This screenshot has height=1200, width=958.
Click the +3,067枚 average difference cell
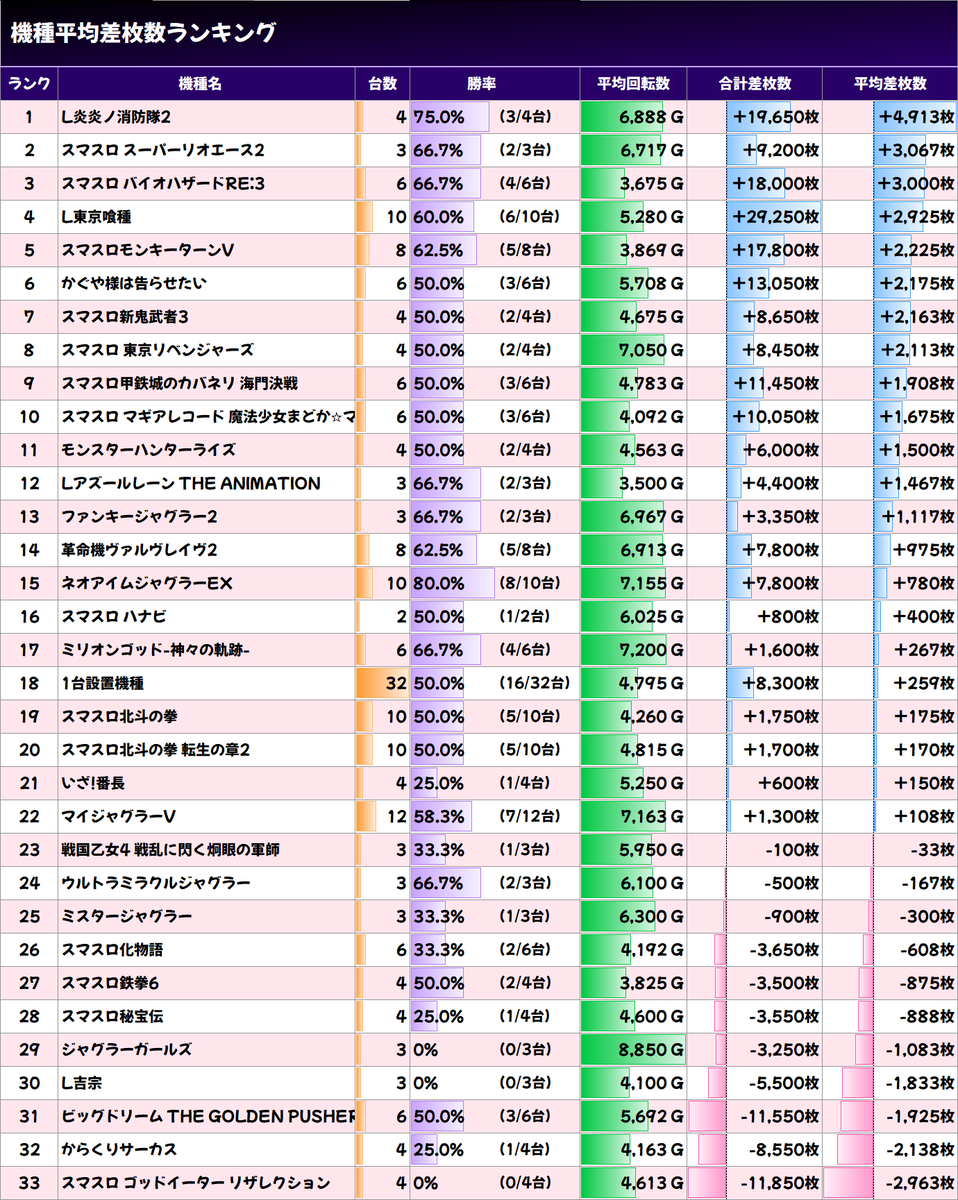pos(890,150)
